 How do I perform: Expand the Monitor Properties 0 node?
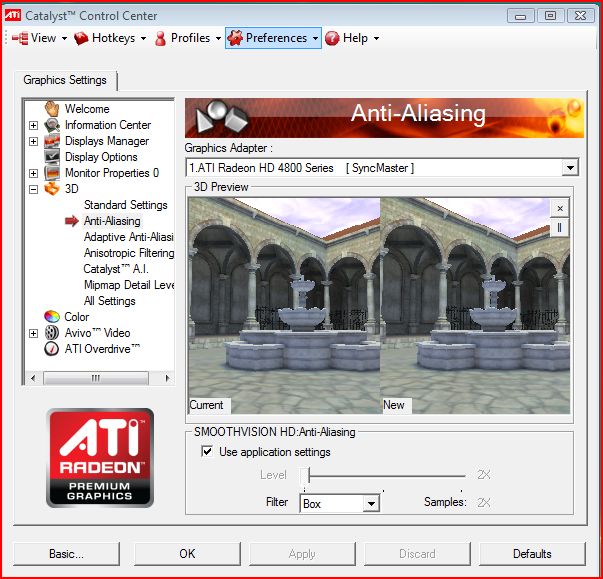coord(33,173)
